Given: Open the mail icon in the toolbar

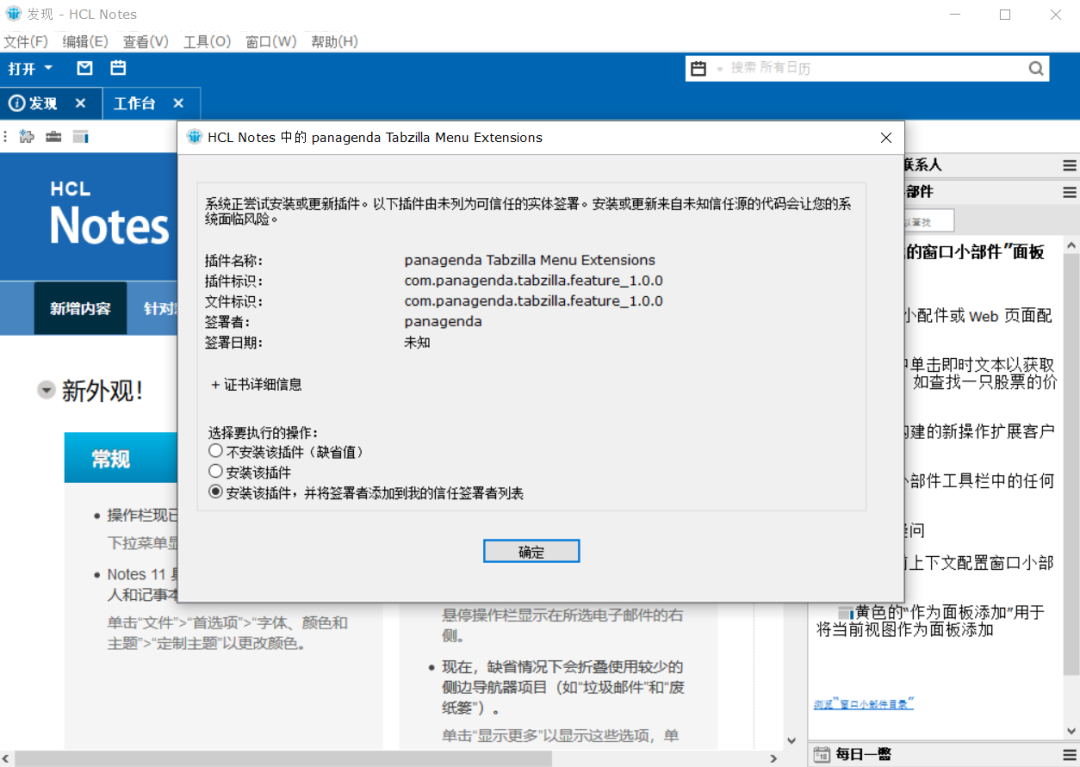Looking at the screenshot, I should coord(85,68).
